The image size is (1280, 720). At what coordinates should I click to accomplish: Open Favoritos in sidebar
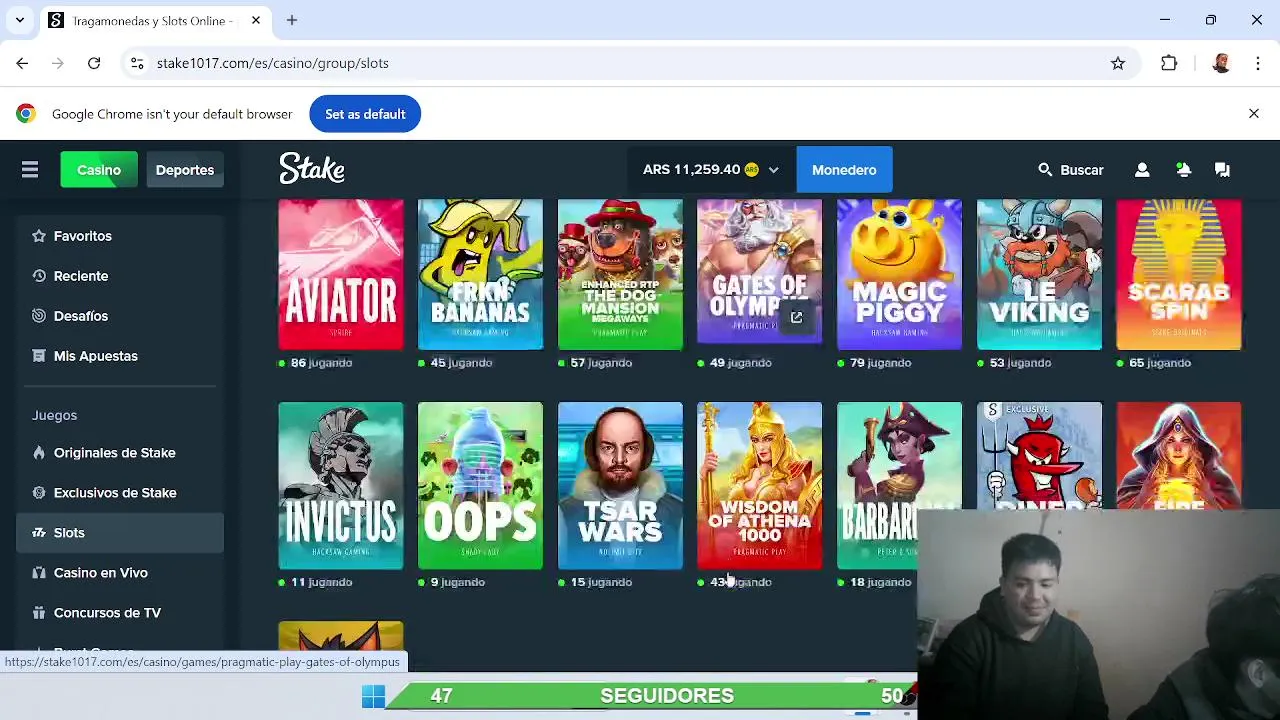(120, 236)
